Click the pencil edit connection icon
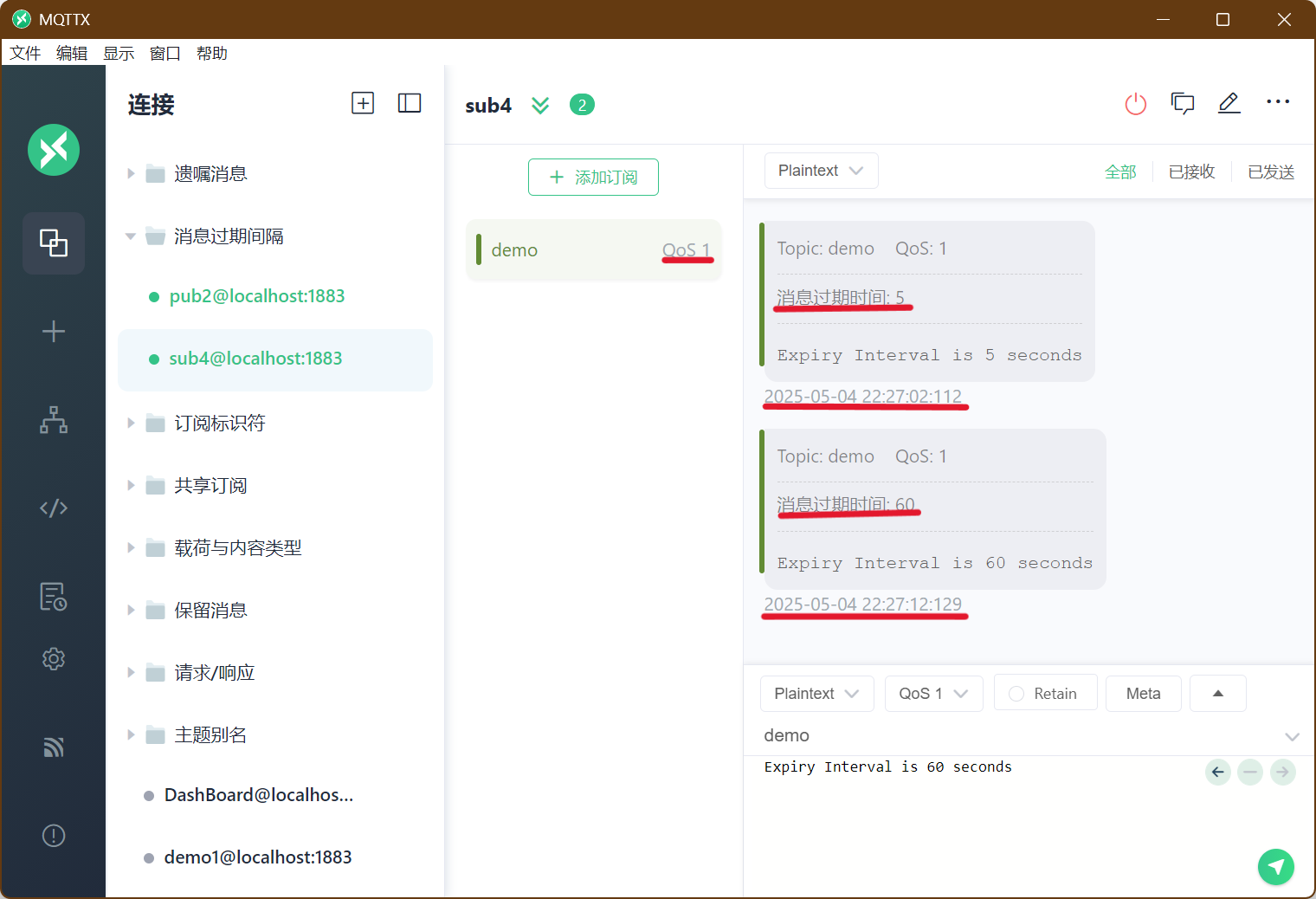Screen dimensions: 1316x899 click(x=1229, y=104)
